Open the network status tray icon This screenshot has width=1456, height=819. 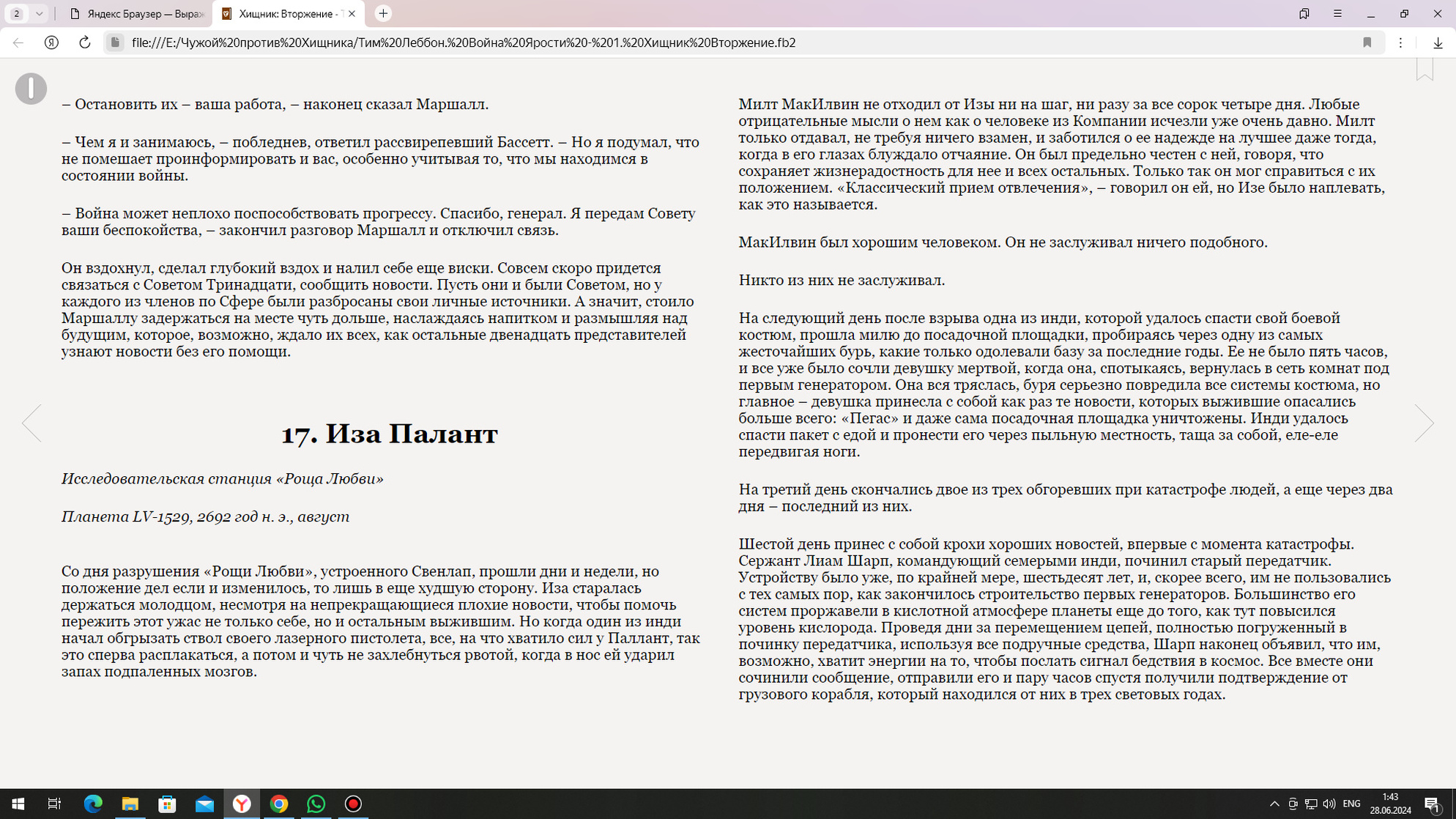(1311, 804)
